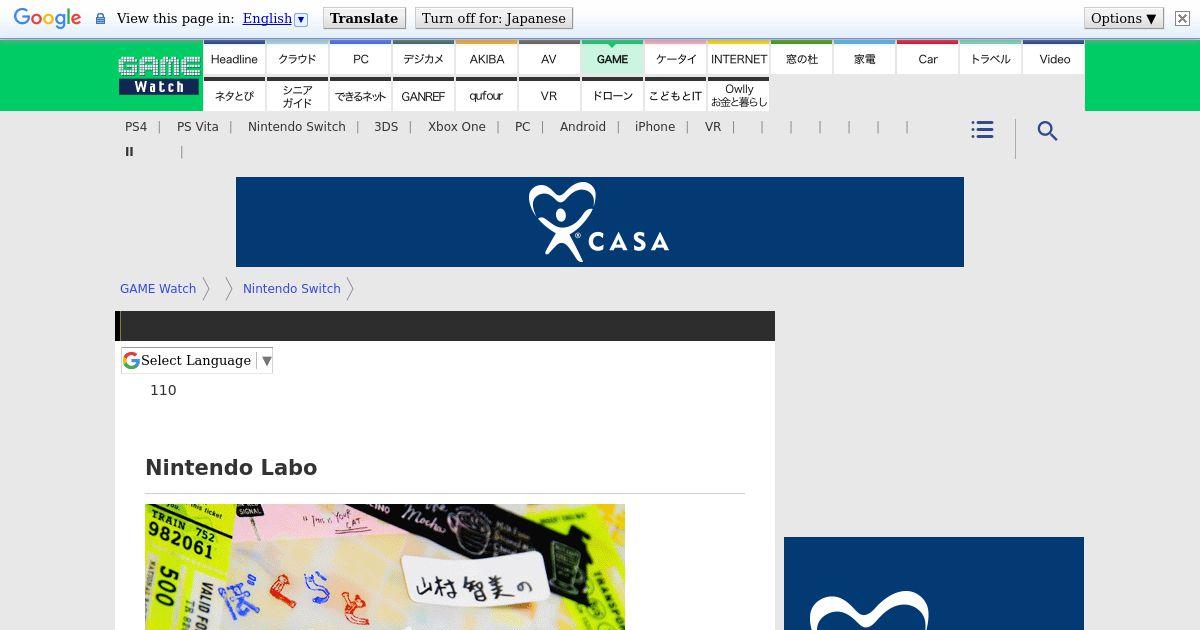Open the シニアガイド tab
1200x630 pixels.
click(x=297, y=96)
